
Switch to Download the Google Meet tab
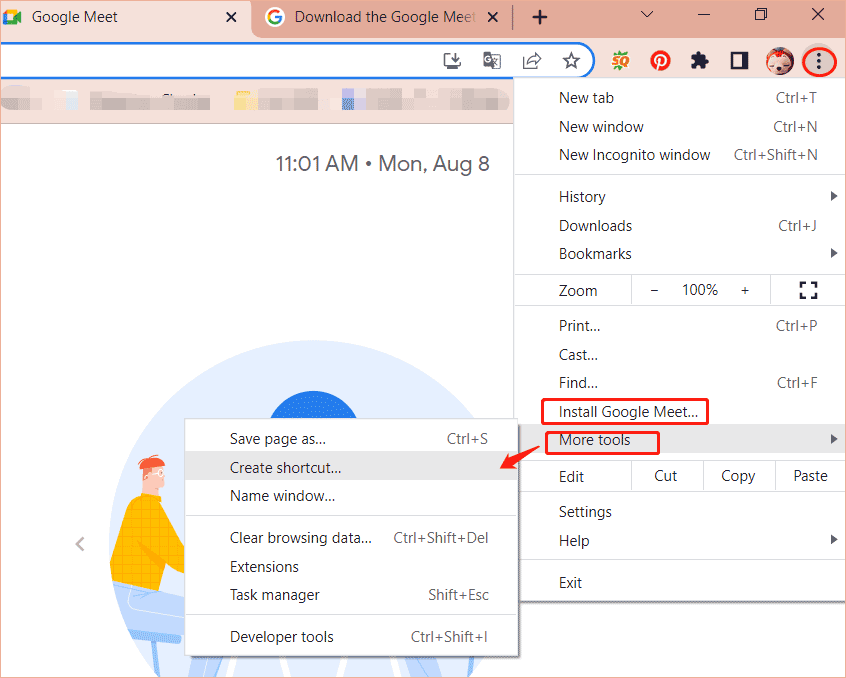tap(382, 18)
